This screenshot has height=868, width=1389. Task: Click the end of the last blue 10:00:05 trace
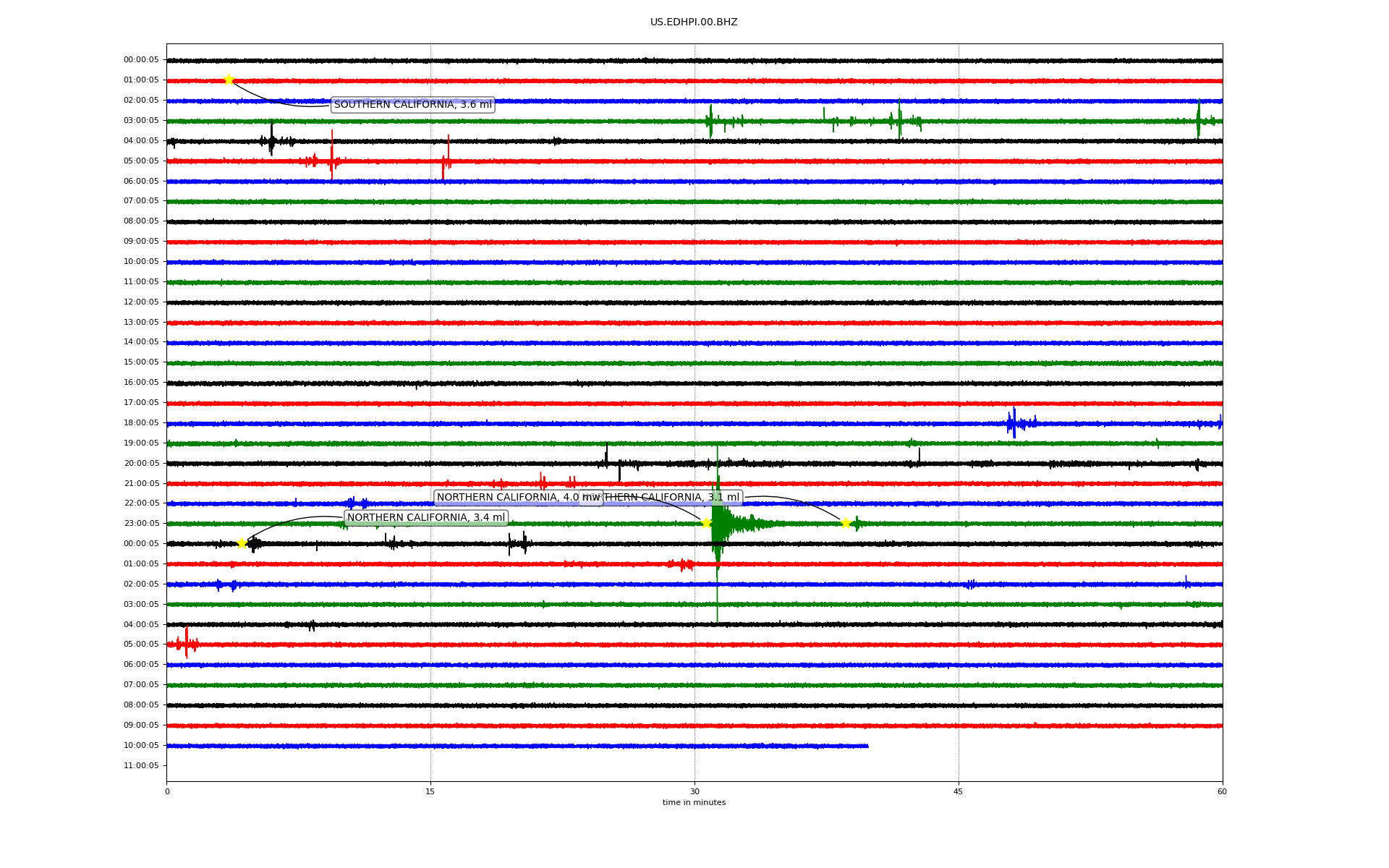(867, 746)
